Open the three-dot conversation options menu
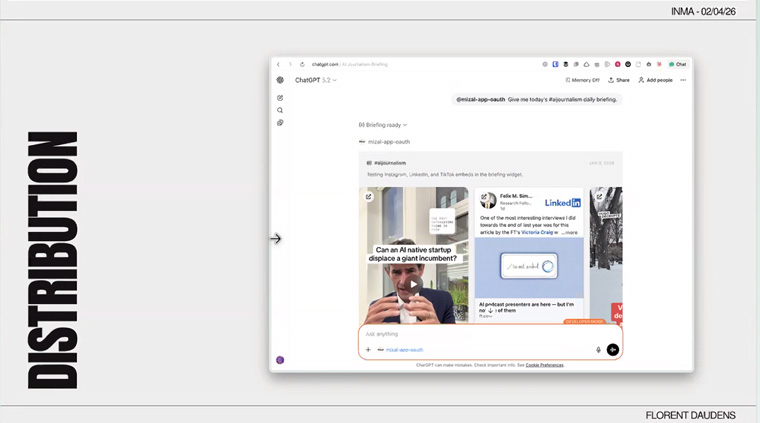 (x=683, y=80)
